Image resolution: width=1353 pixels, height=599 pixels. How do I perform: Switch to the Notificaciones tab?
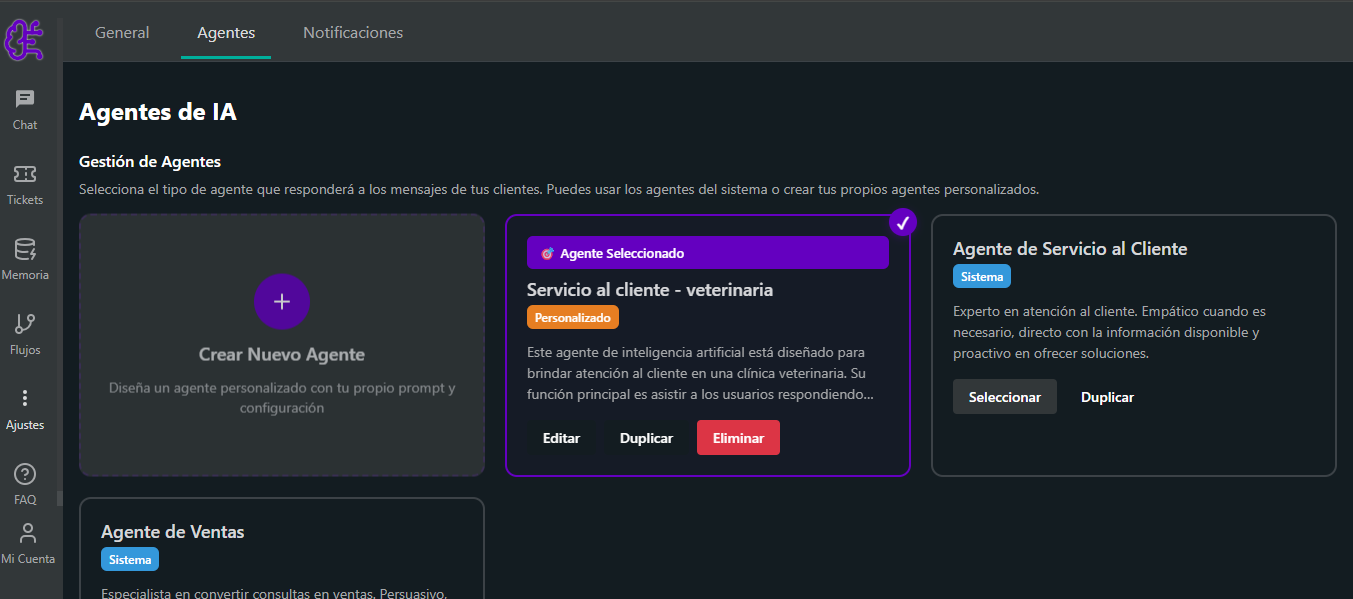click(x=353, y=33)
